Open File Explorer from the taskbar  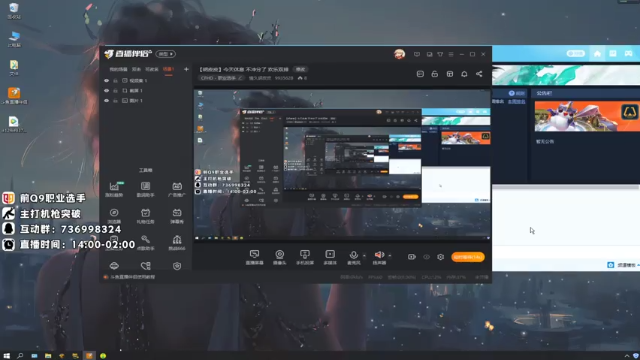(x=48, y=356)
